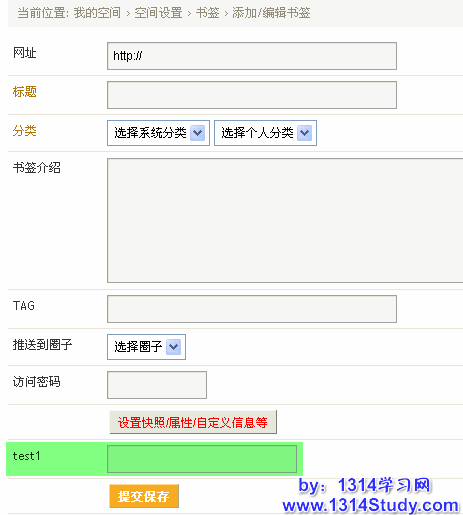Image resolution: width=463 pixels, height=515 pixels.
Task: Focus the 标题 title text box
Action: (252, 95)
